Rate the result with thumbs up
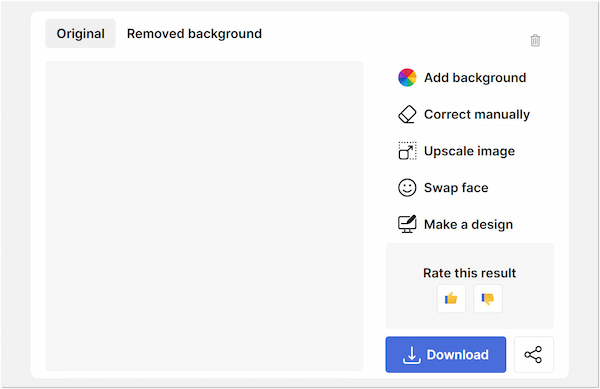This screenshot has width=600, height=389. [x=451, y=298]
